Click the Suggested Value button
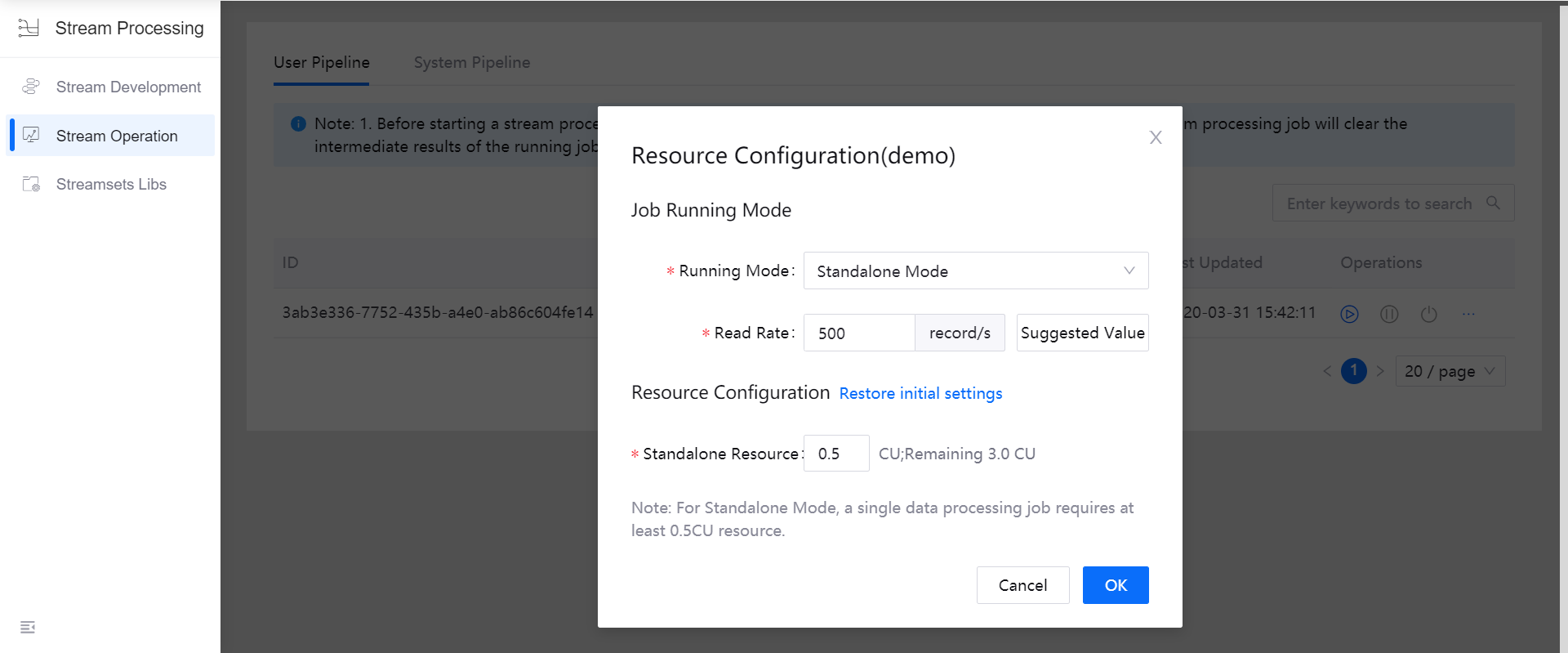 click(x=1082, y=333)
